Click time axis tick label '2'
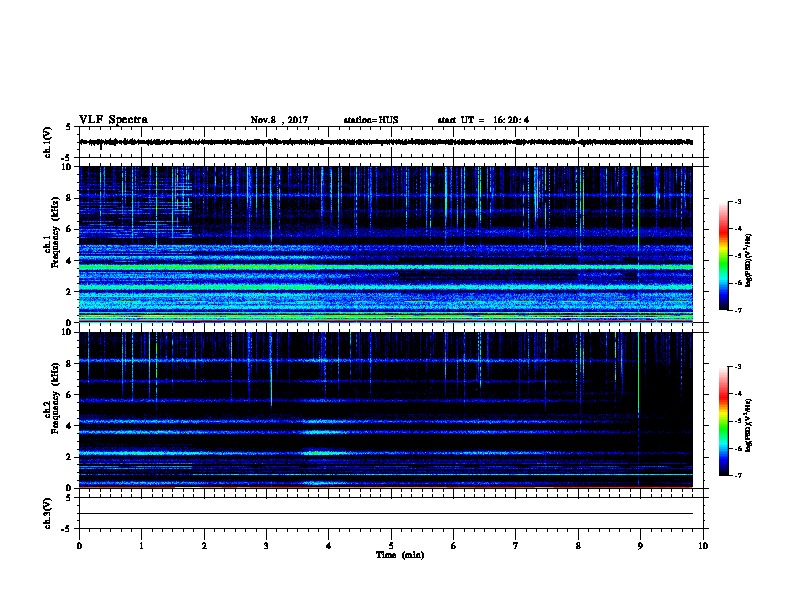The height and width of the screenshot is (612, 792). point(204,545)
